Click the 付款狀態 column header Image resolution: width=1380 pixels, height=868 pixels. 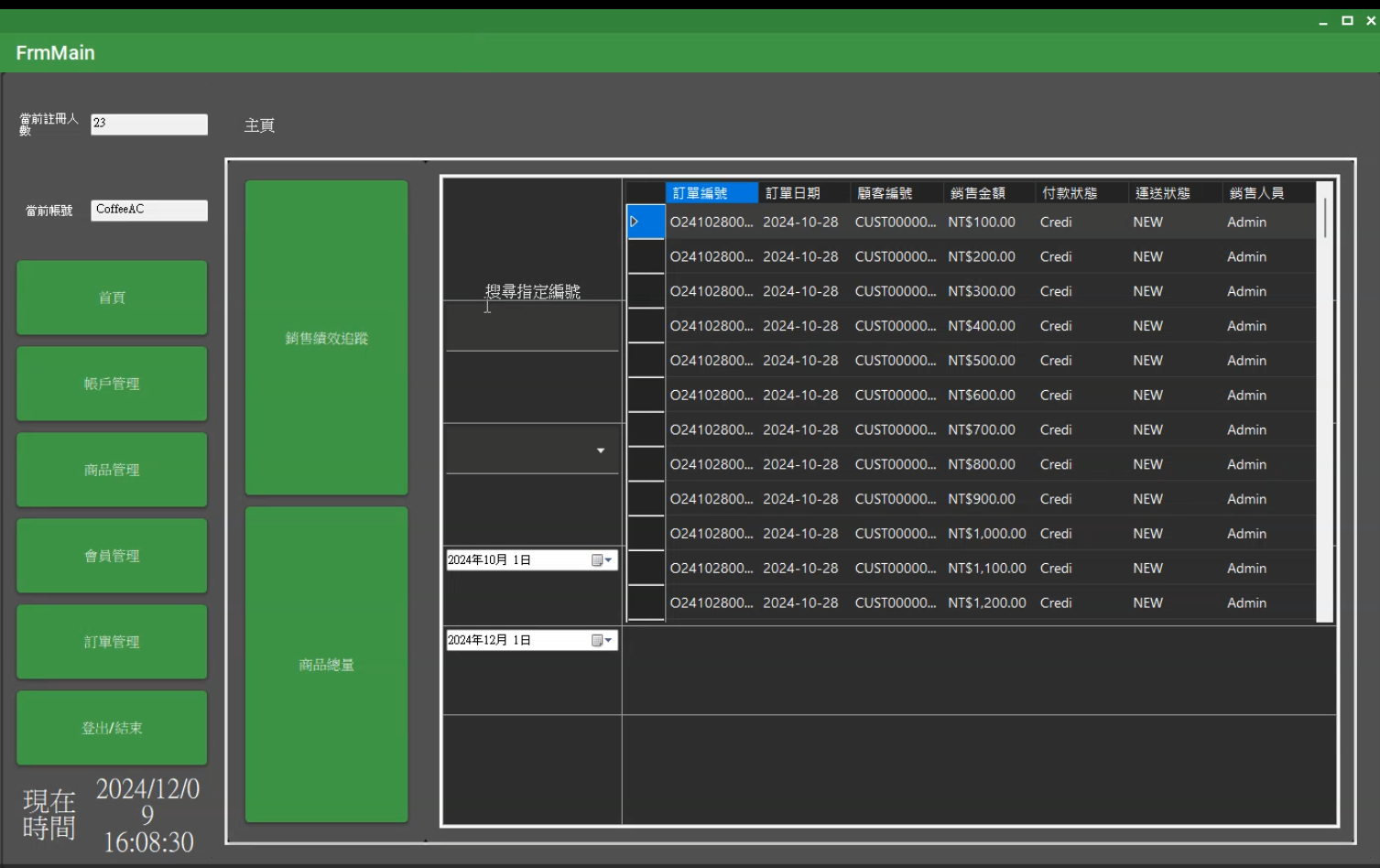click(x=1080, y=193)
